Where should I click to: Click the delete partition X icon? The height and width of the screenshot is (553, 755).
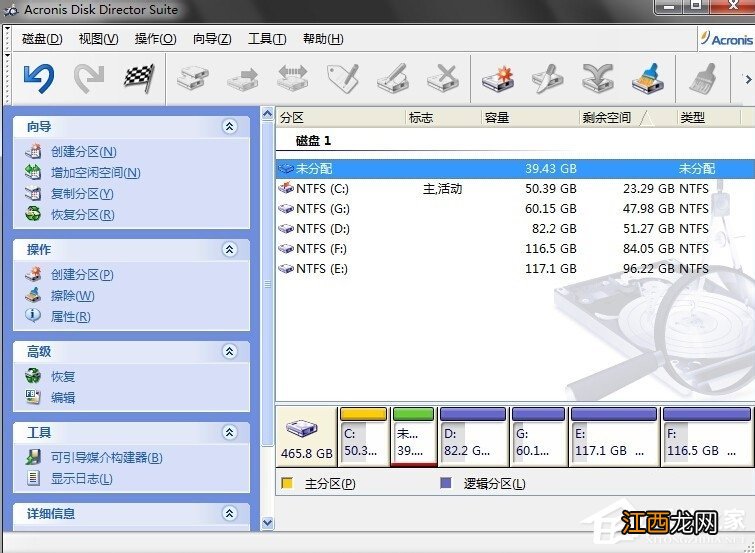[x=443, y=79]
